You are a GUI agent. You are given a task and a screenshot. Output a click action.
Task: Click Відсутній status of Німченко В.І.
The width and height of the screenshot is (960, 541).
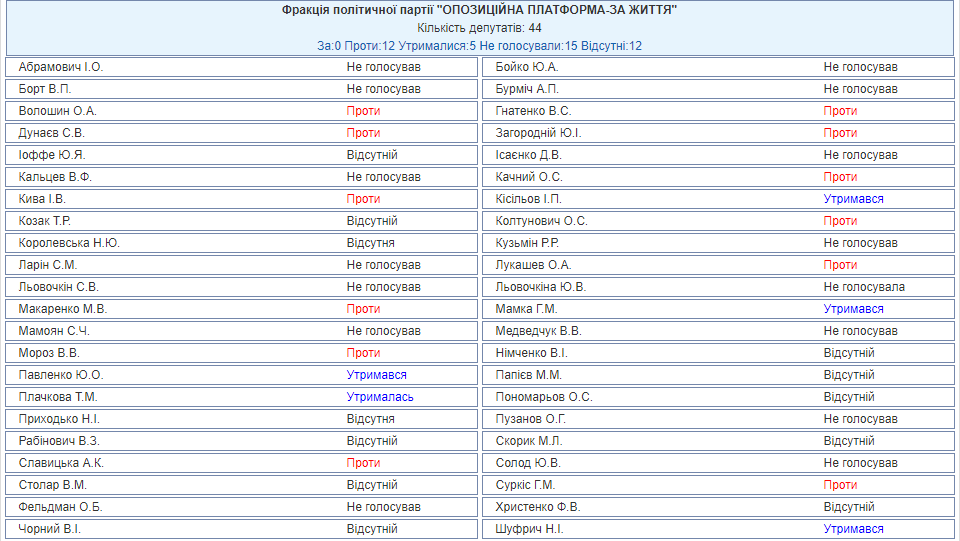[848, 353]
